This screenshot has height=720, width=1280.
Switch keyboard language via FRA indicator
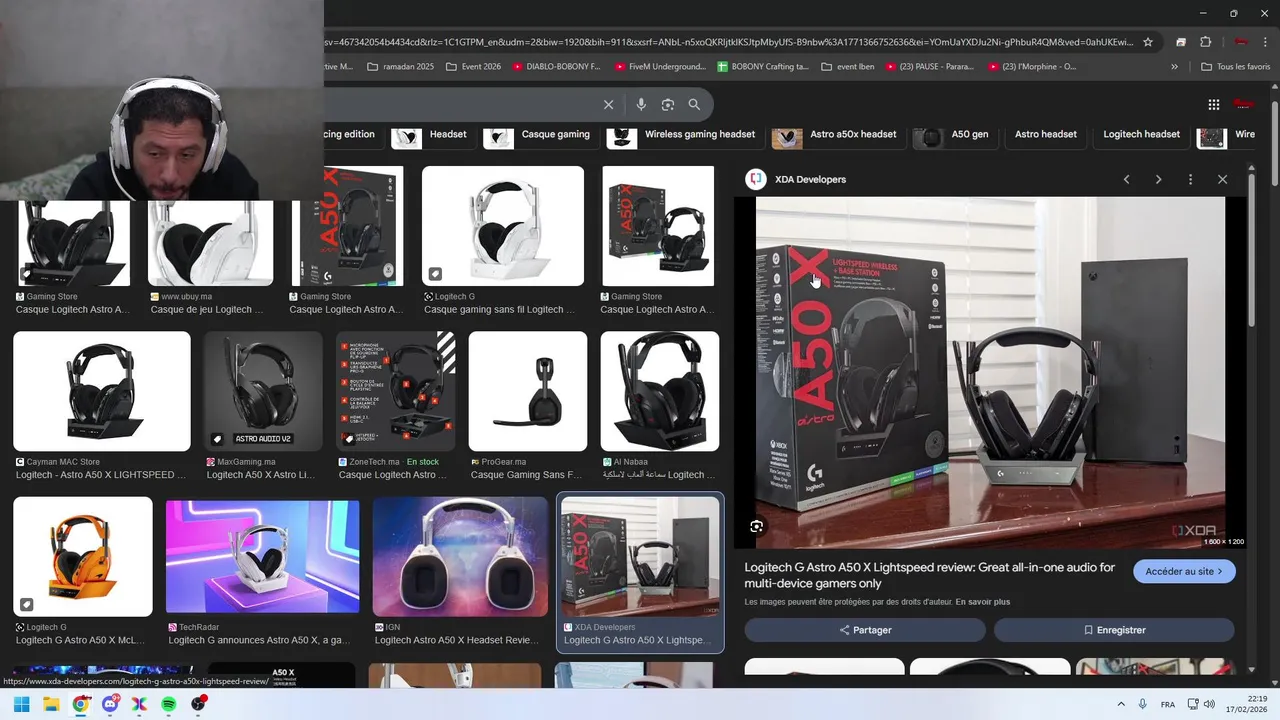point(1168,704)
